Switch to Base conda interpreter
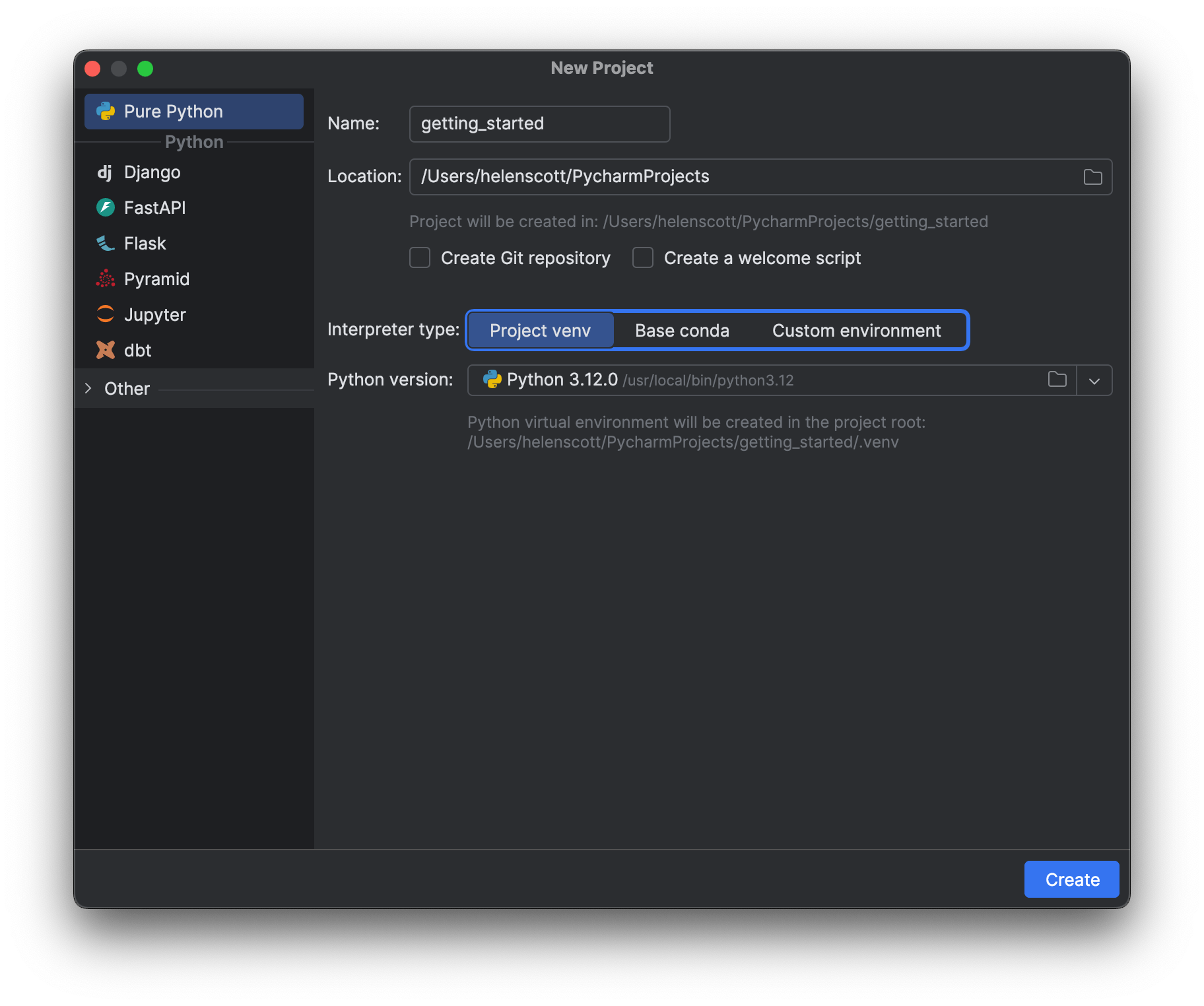The image size is (1204, 1006). [x=682, y=330]
